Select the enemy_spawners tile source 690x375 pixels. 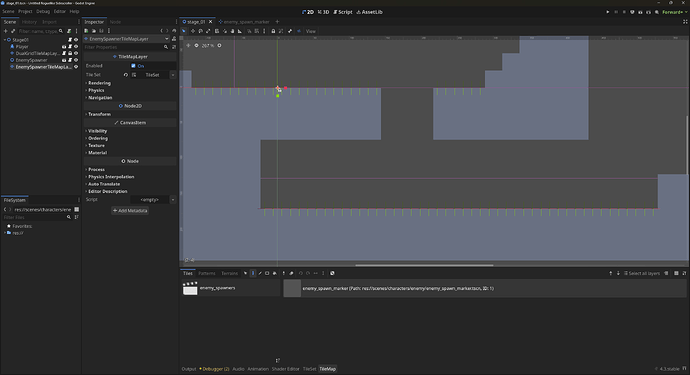tap(231, 288)
